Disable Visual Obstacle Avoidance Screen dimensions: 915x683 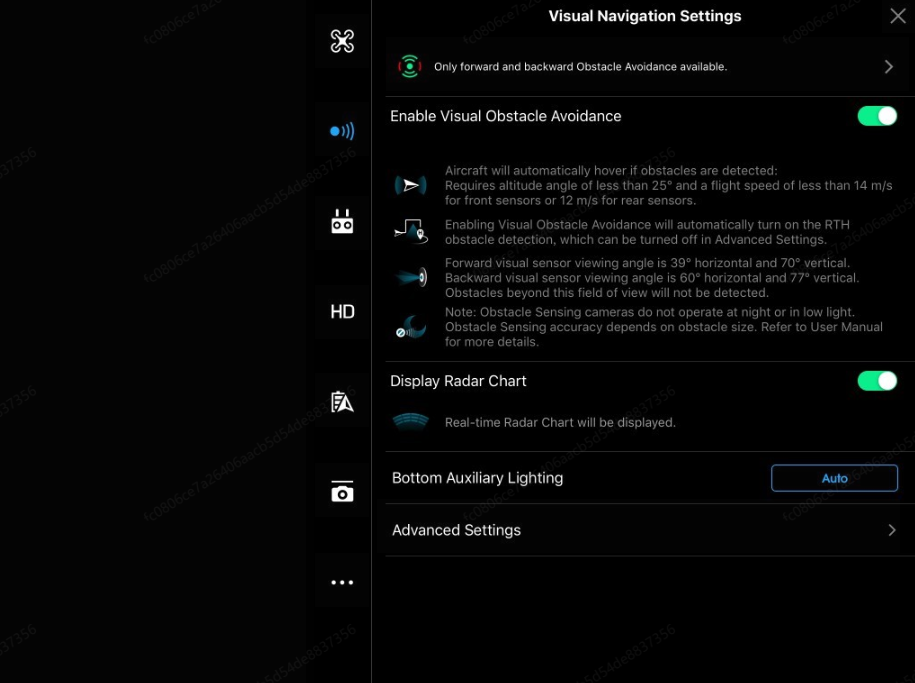(877, 116)
